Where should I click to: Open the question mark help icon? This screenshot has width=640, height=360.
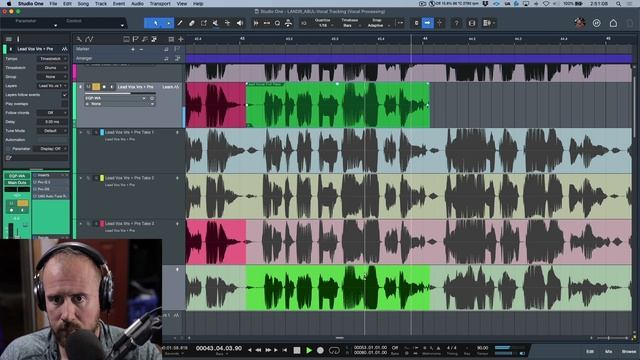coord(456,23)
